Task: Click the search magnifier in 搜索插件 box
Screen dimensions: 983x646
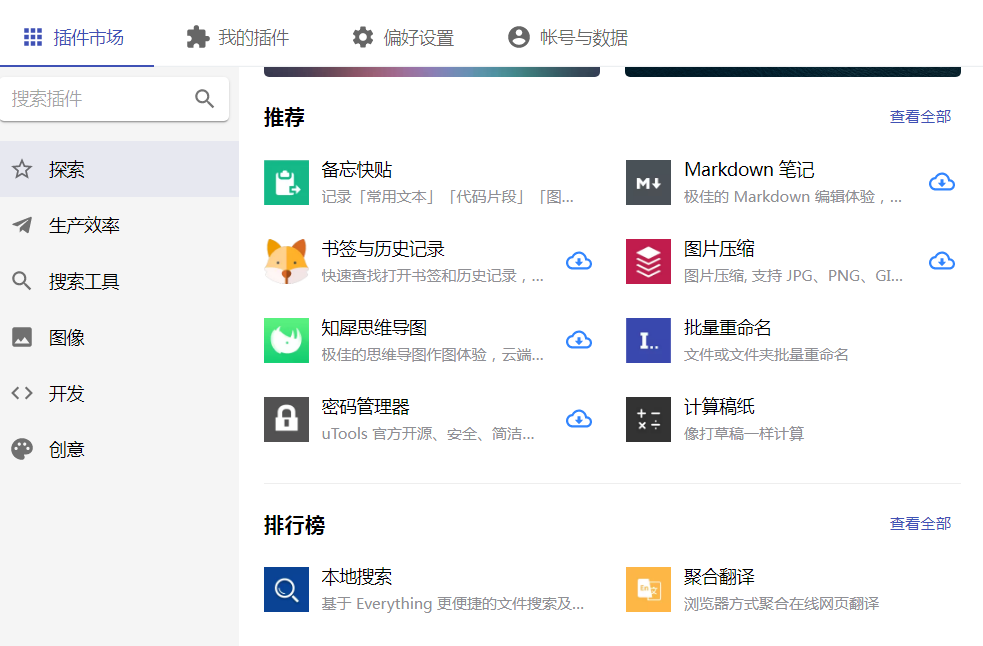Action: point(204,98)
